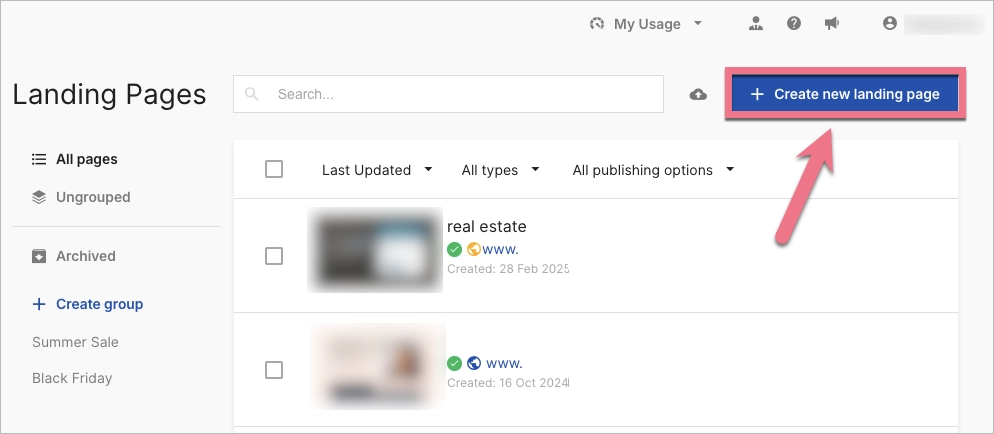This screenshot has width=994, height=434.
Task: Expand the My Usage dropdown
Action: coord(646,24)
